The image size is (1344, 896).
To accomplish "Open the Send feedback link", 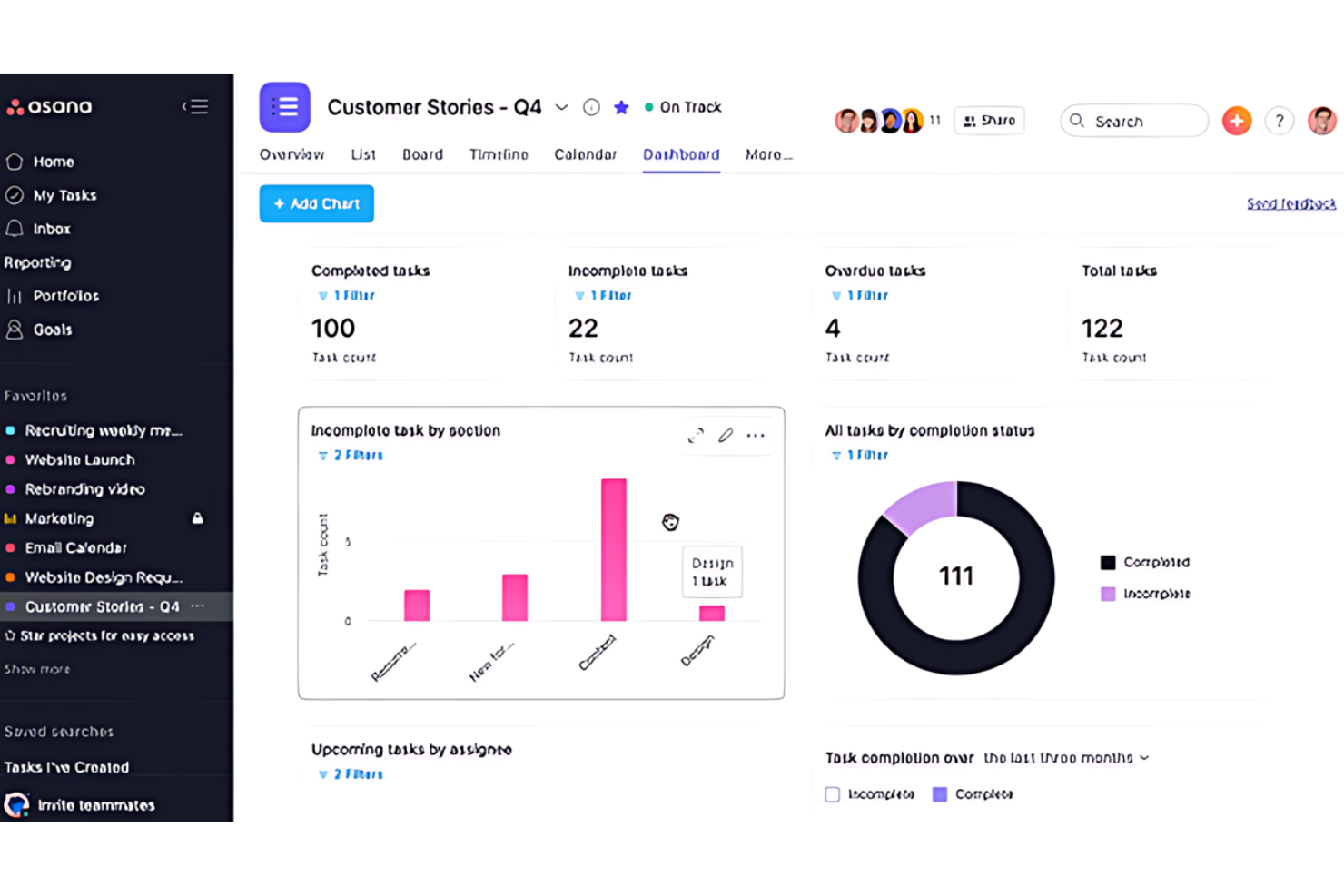I will click(x=1290, y=203).
